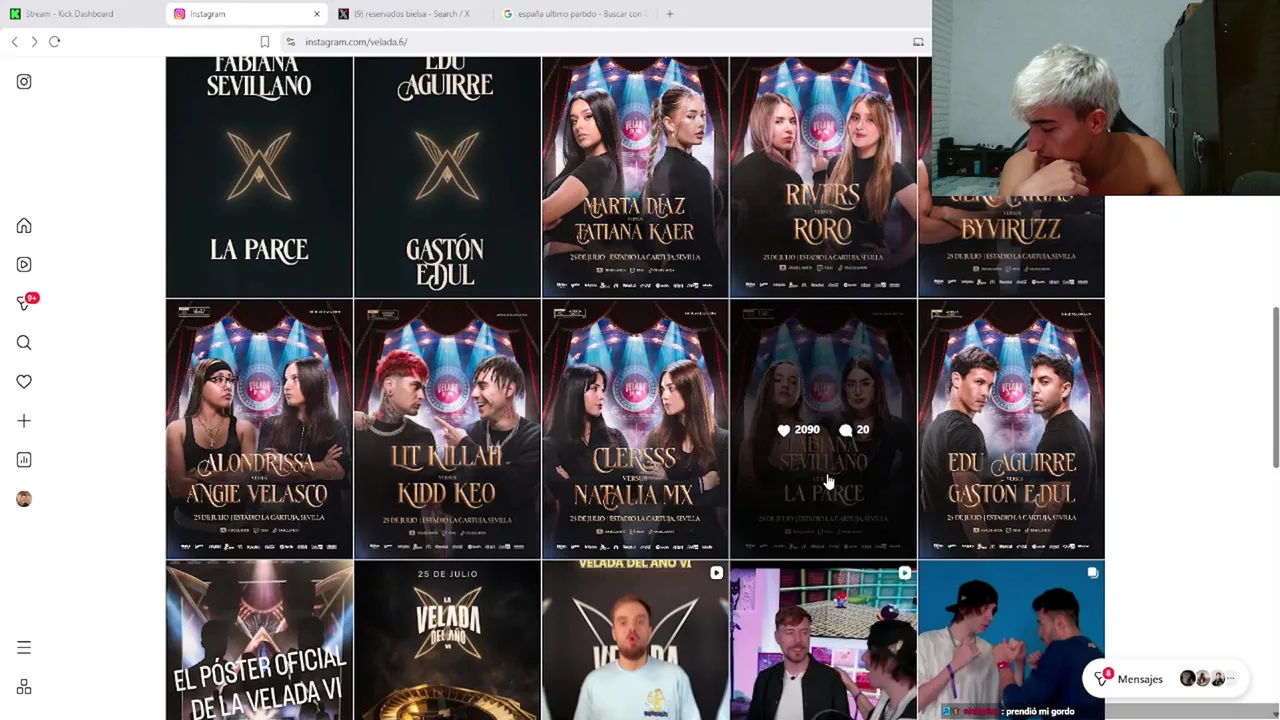Screen dimensions: 1280x720
Task: Switch to Stream - Kick Dashboard tab
Action: pyautogui.click(x=82, y=14)
